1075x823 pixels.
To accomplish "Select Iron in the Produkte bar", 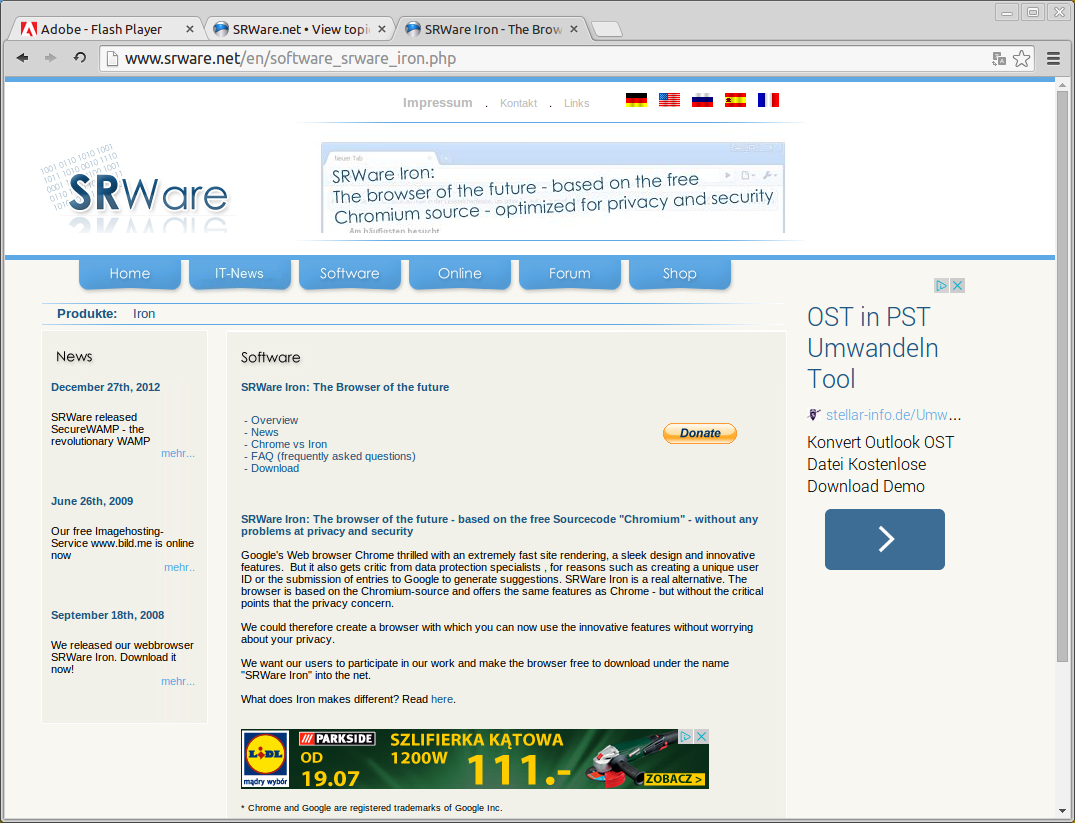I will 144,313.
